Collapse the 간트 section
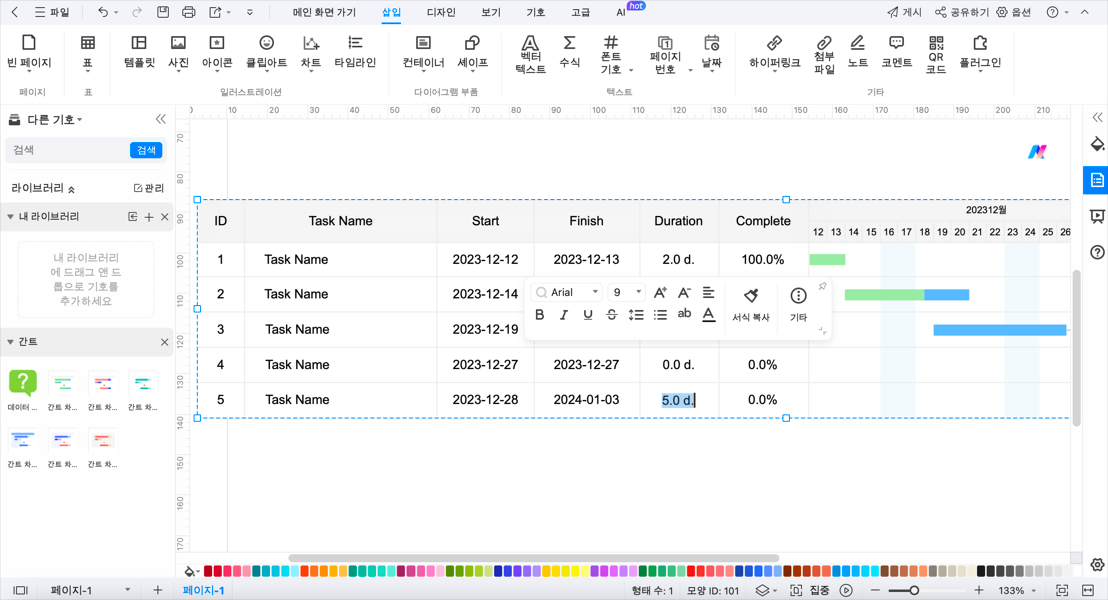This screenshot has height=600, width=1108. pyautogui.click(x=11, y=341)
